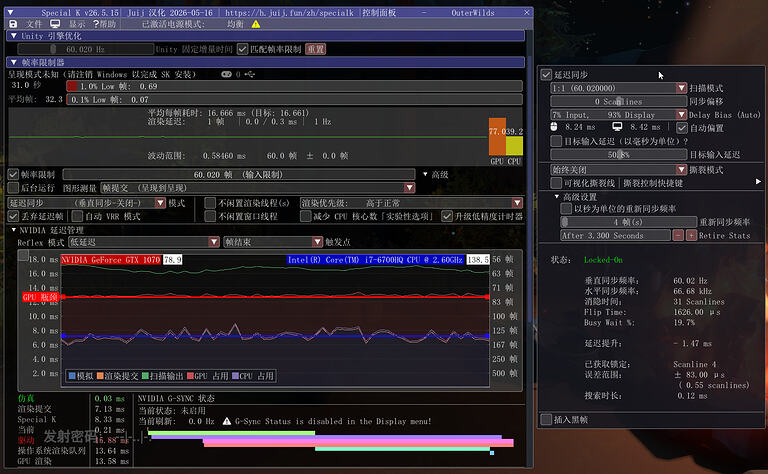Open the 扫描模式 1:1 dropdown
This screenshot has width=768, height=474.
(618, 88)
